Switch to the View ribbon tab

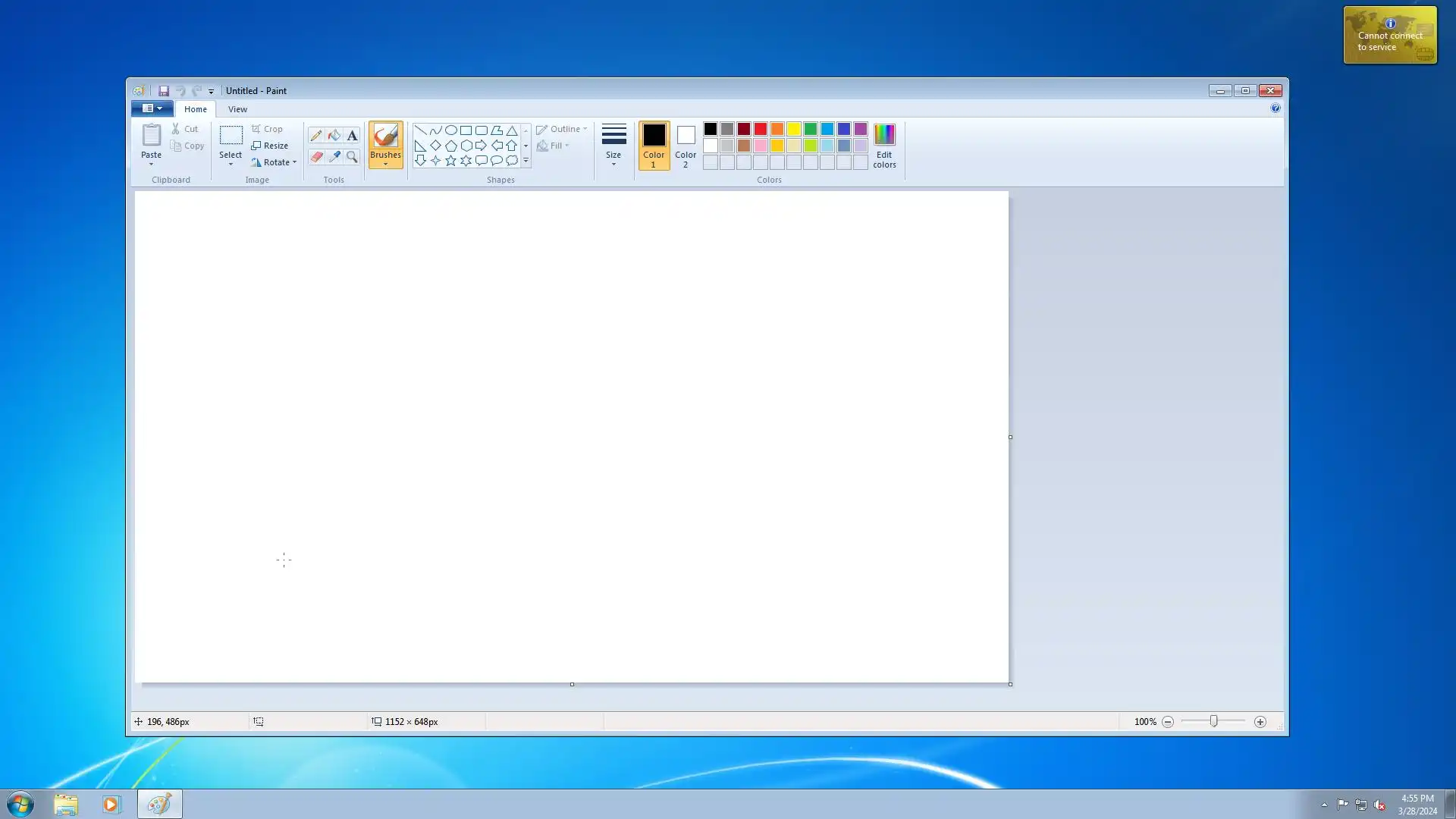[x=237, y=109]
